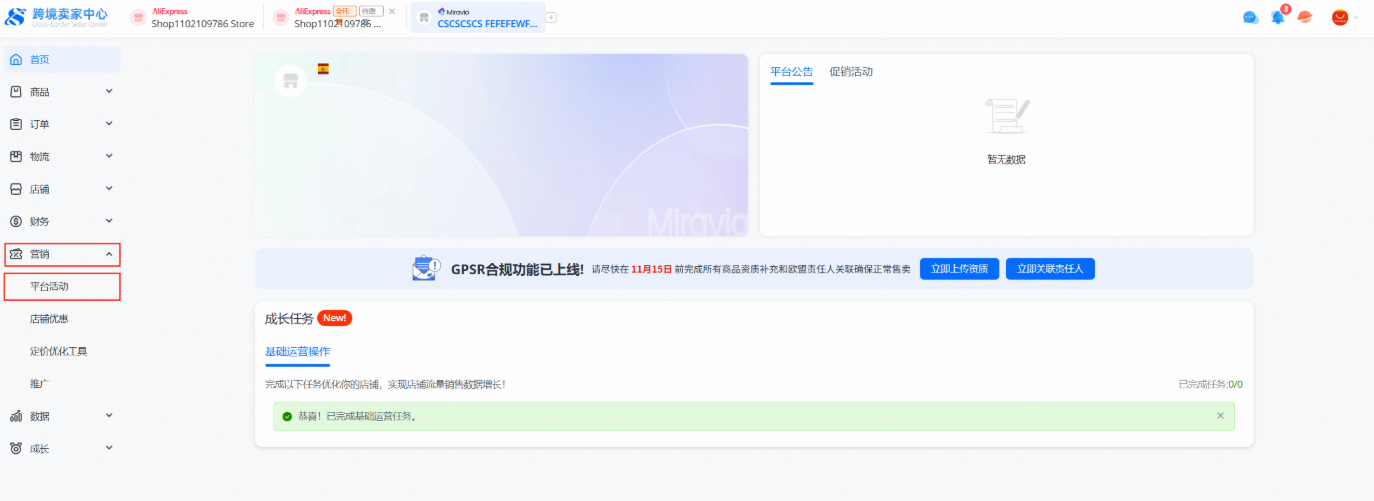Select the 平台公告 tab
1374x501 pixels.
coord(792,72)
